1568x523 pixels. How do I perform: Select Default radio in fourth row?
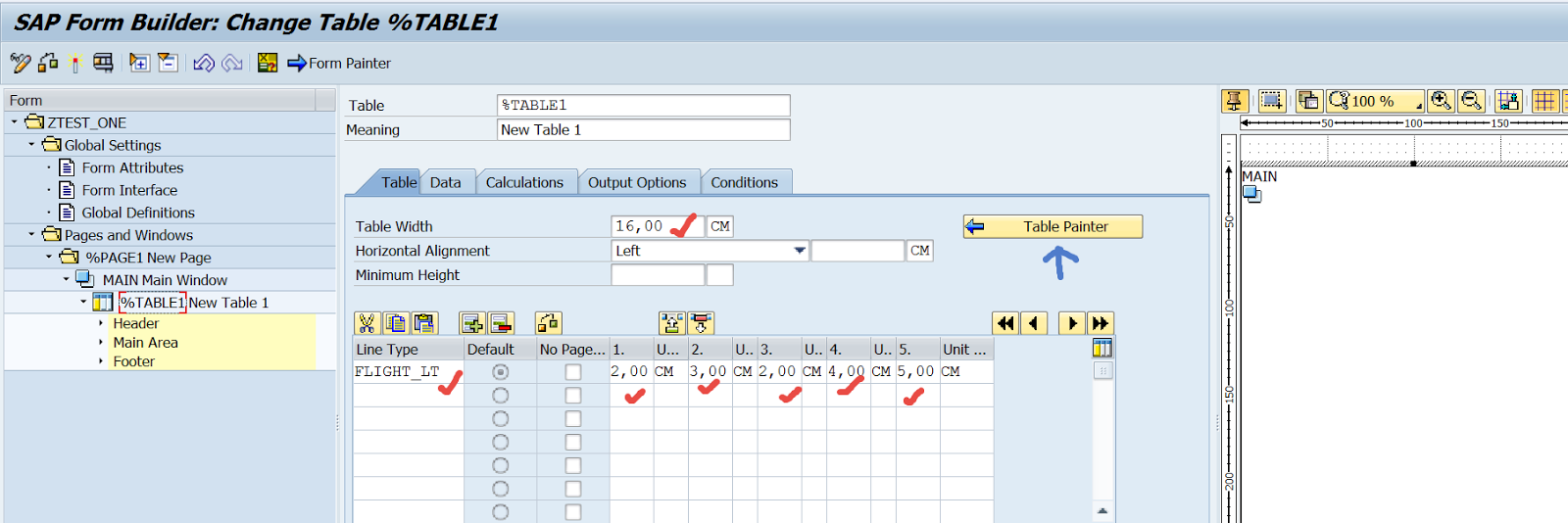501,443
